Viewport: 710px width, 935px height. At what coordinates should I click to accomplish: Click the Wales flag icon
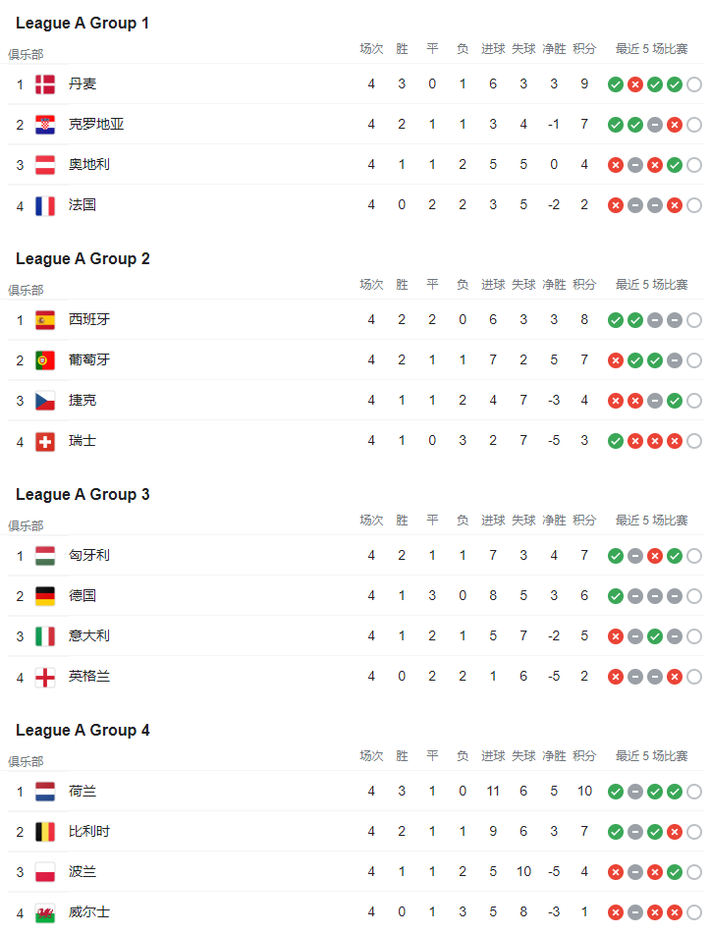pyautogui.click(x=45, y=913)
